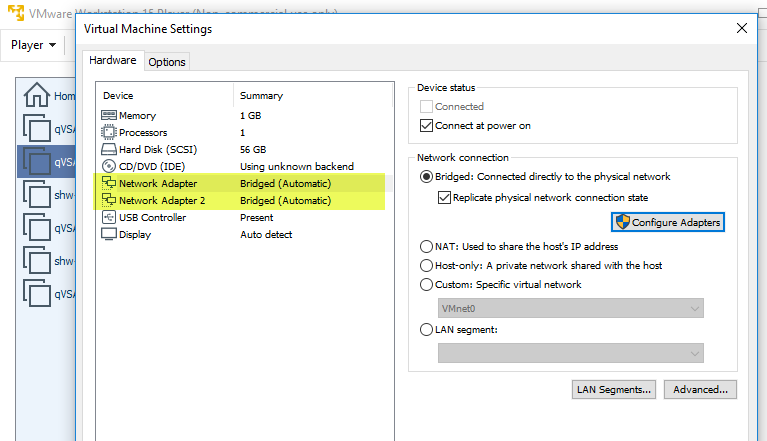Select the LAN segment radio button
This screenshot has width=767, height=441.
coord(426,330)
